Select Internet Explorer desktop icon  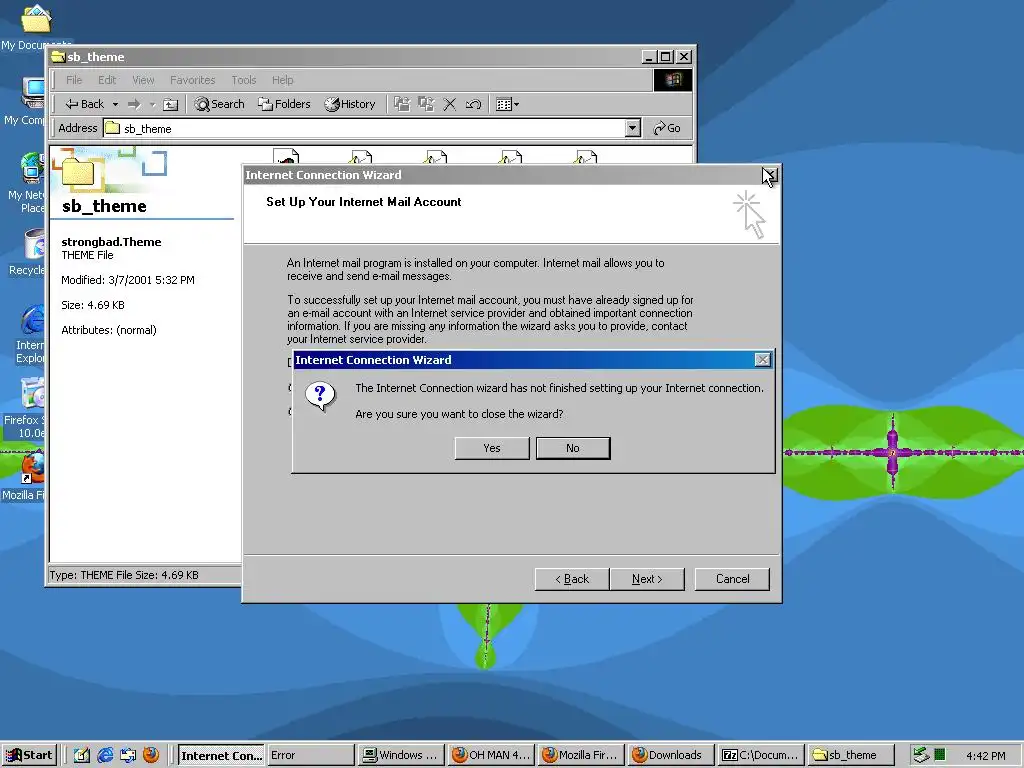pyautogui.click(x=30, y=334)
